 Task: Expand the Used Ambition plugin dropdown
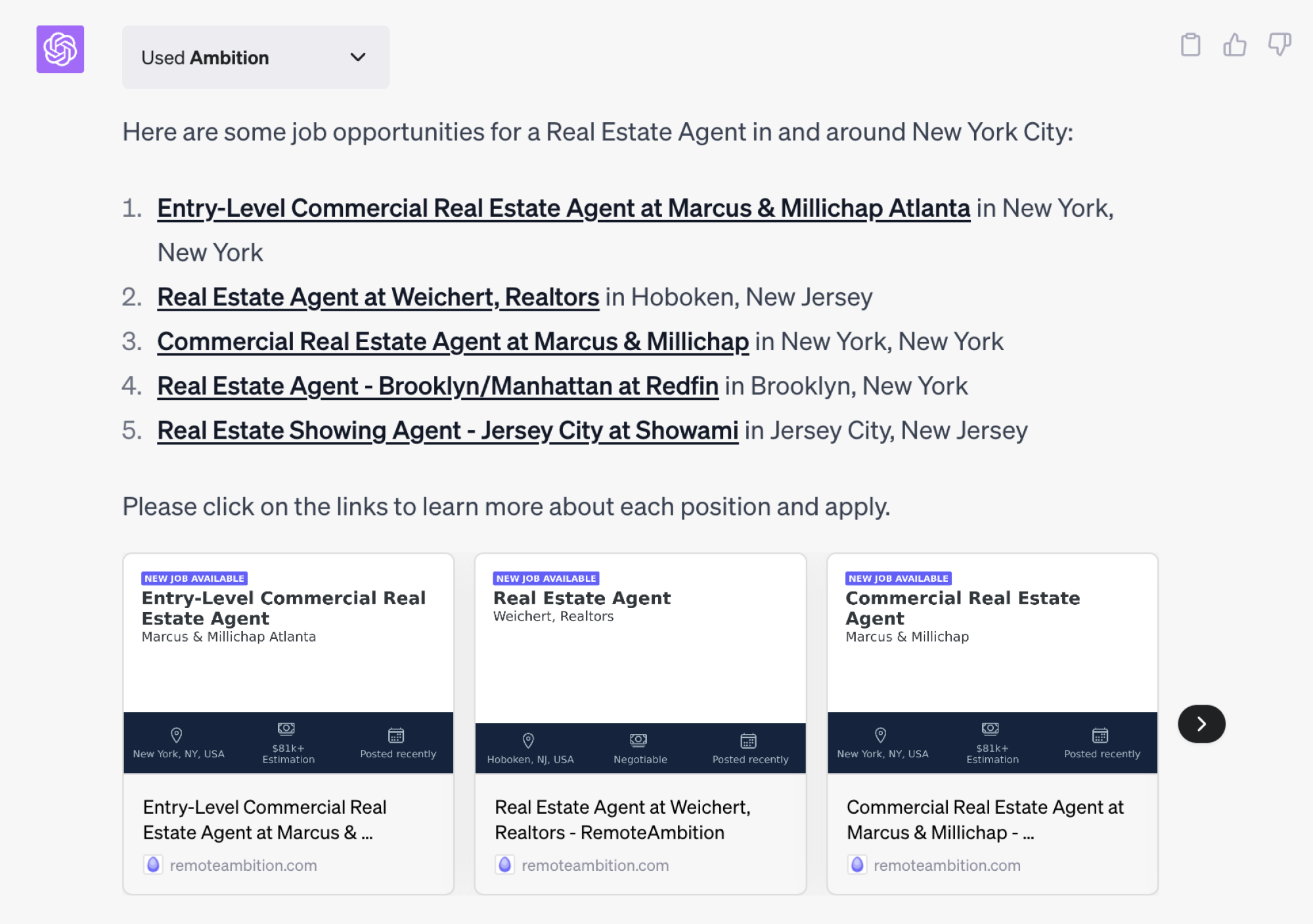(x=256, y=57)
